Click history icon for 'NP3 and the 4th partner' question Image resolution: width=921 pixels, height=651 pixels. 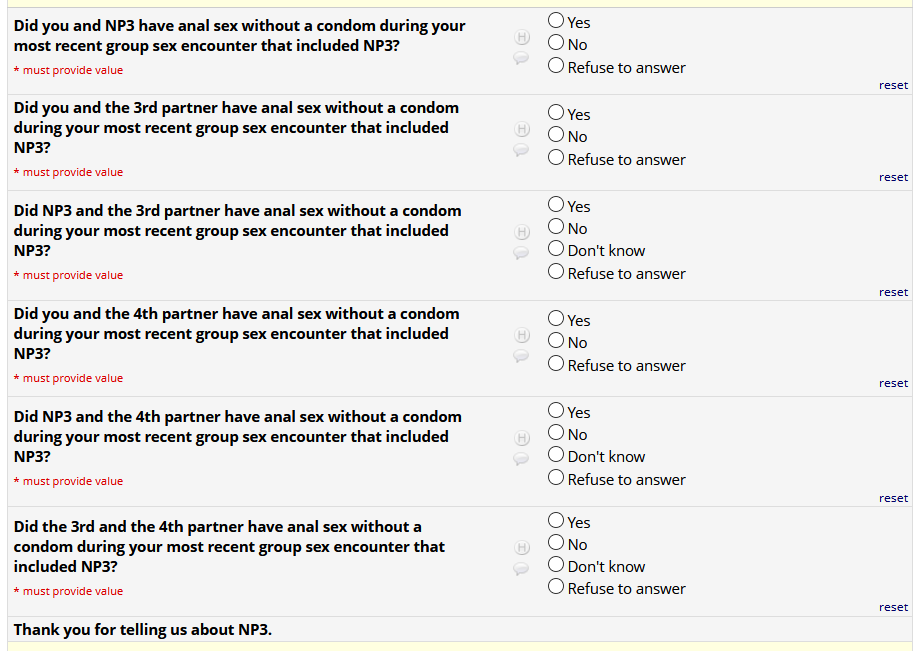click(521, 437)
